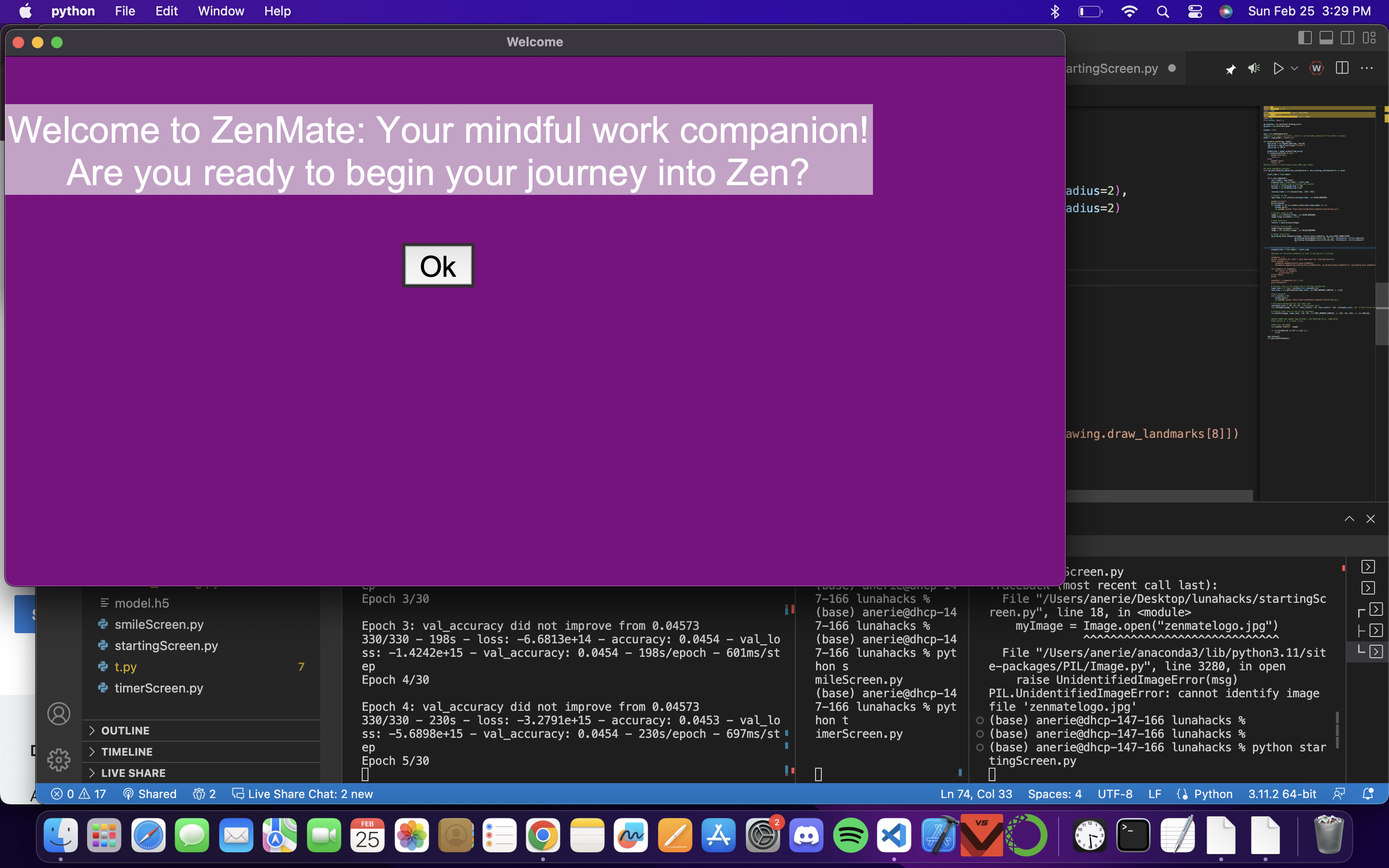Toggle the primary side bar layout
The height and width of the screenshot is (868, 1389).
(1304, 38)
